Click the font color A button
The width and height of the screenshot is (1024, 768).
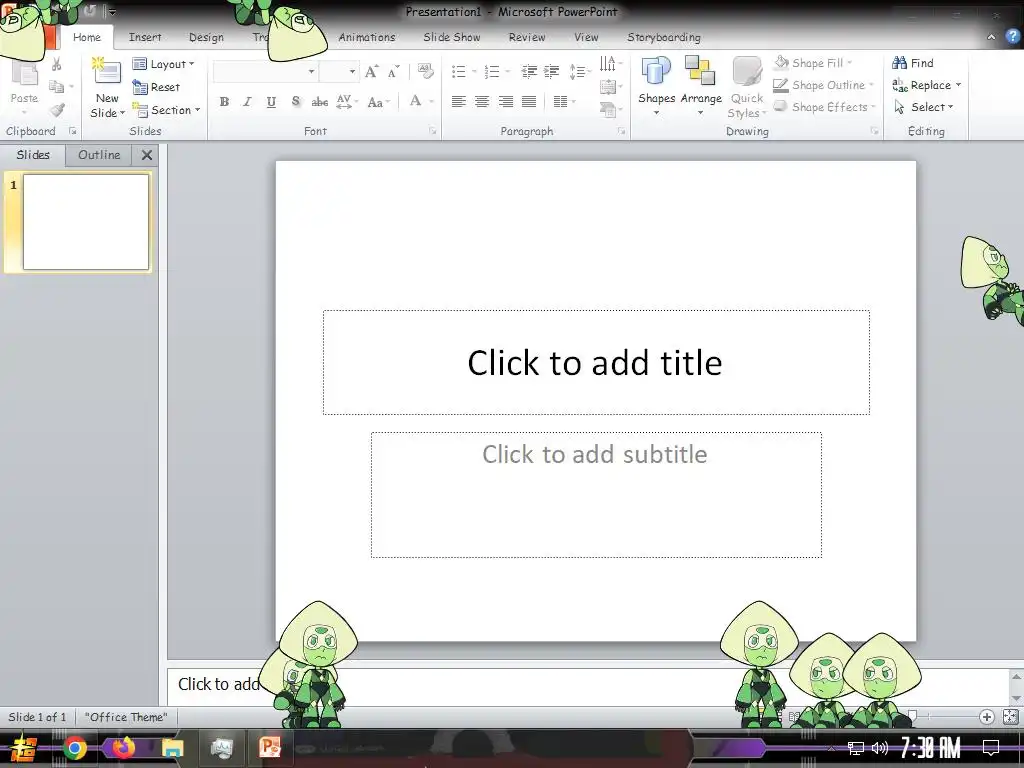(415, 101)
